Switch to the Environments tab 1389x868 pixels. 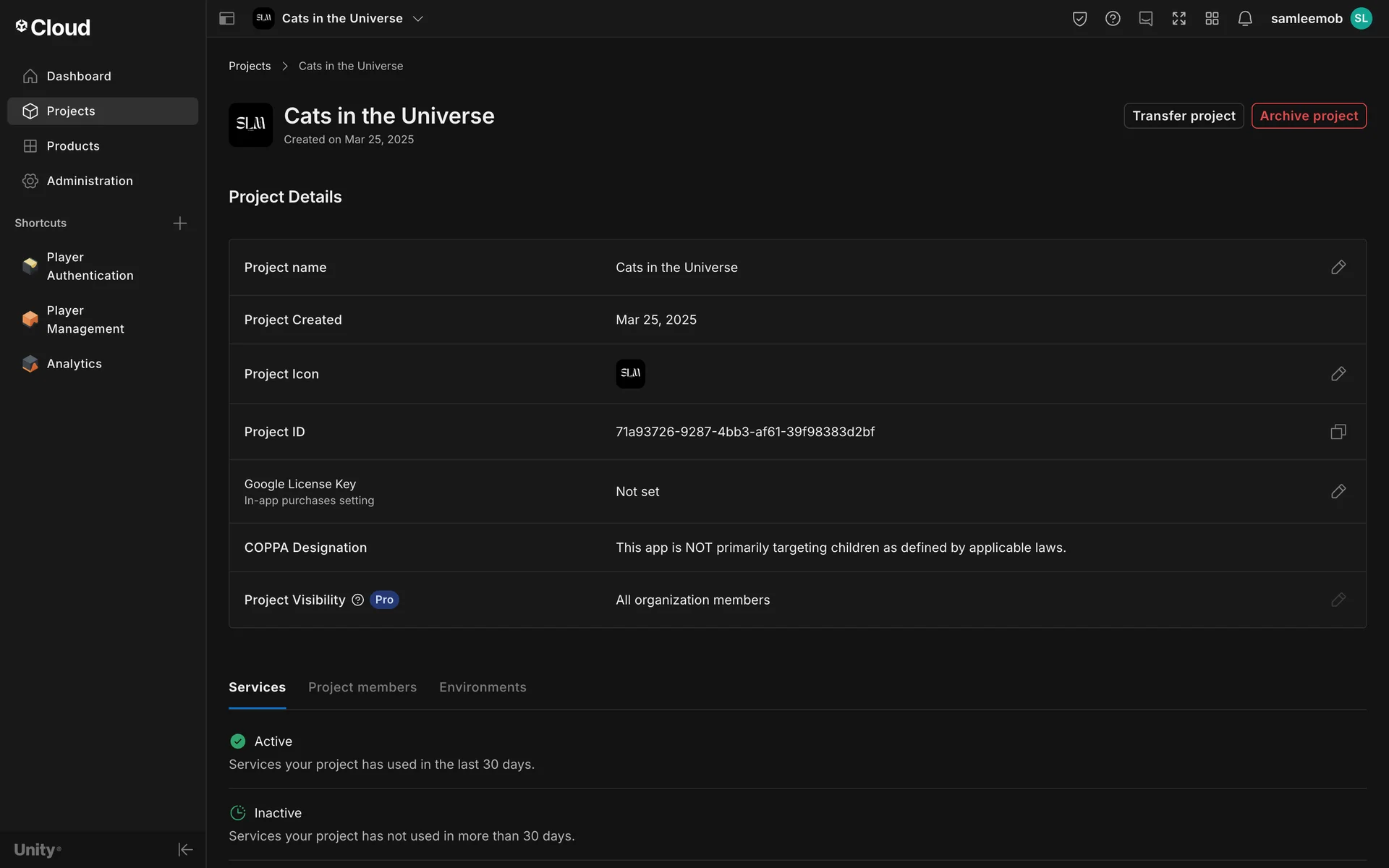coord(483,687)
